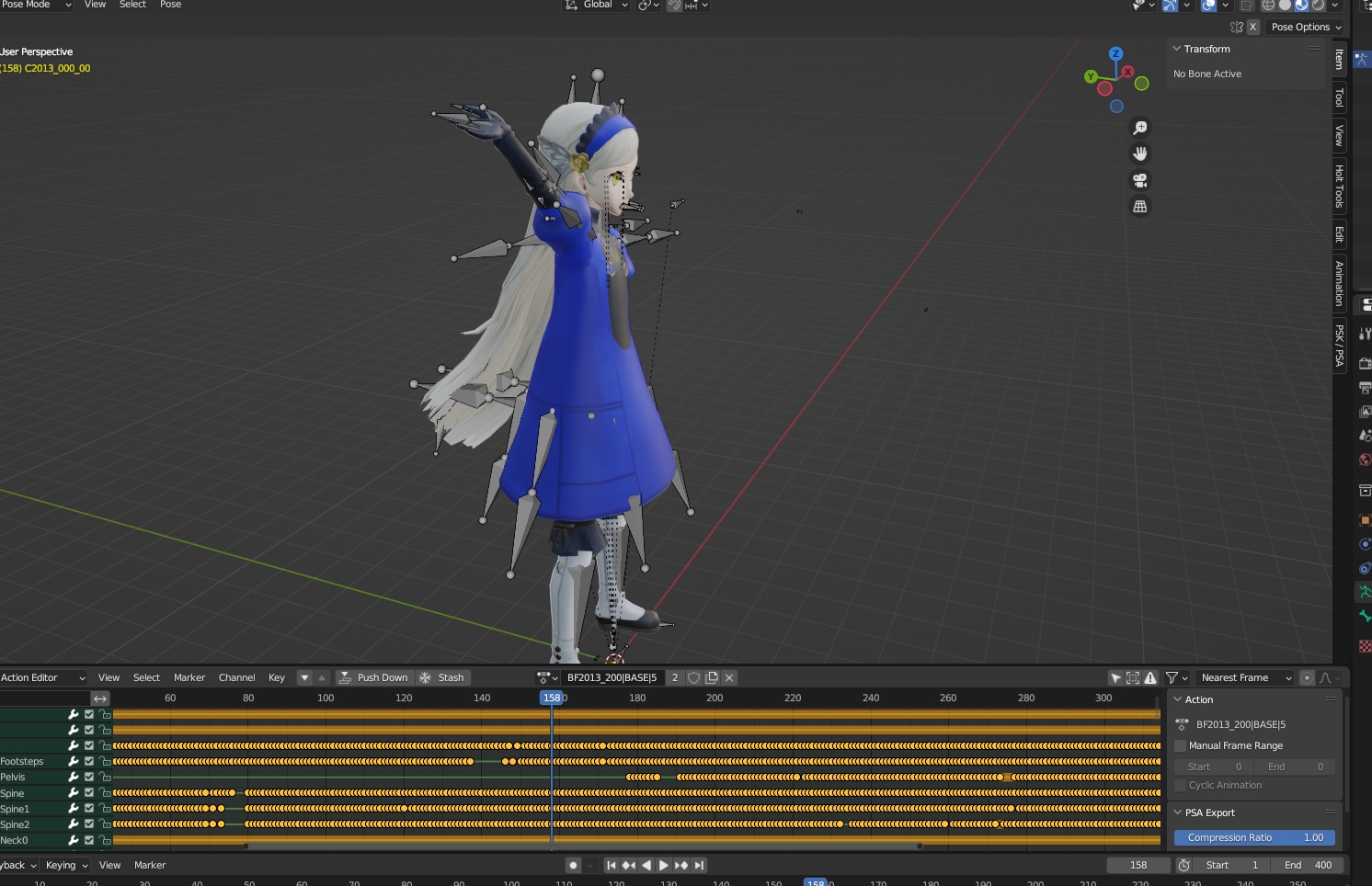The image size is (1372, 886).
Task: Jump to the next keyframe
Action: pyautogui.click(x=681, y=865)
